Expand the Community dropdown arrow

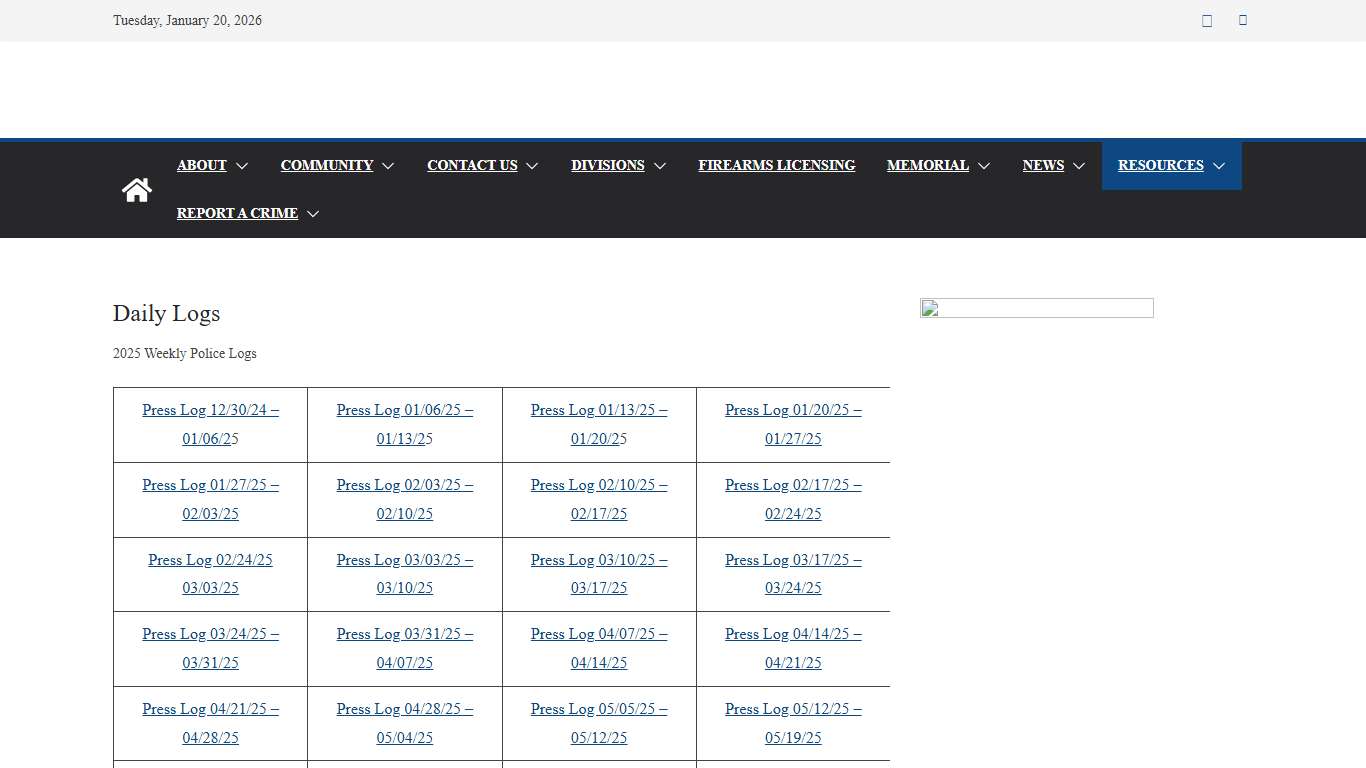point(388,166)
